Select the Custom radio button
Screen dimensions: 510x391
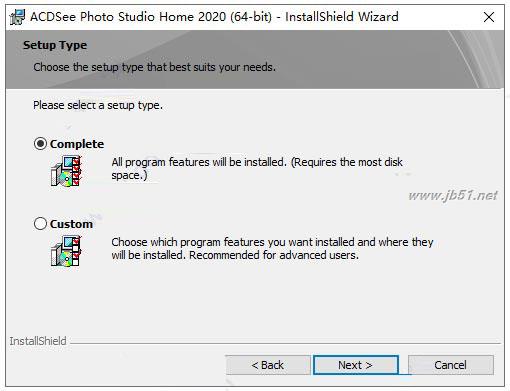[40, 224]
